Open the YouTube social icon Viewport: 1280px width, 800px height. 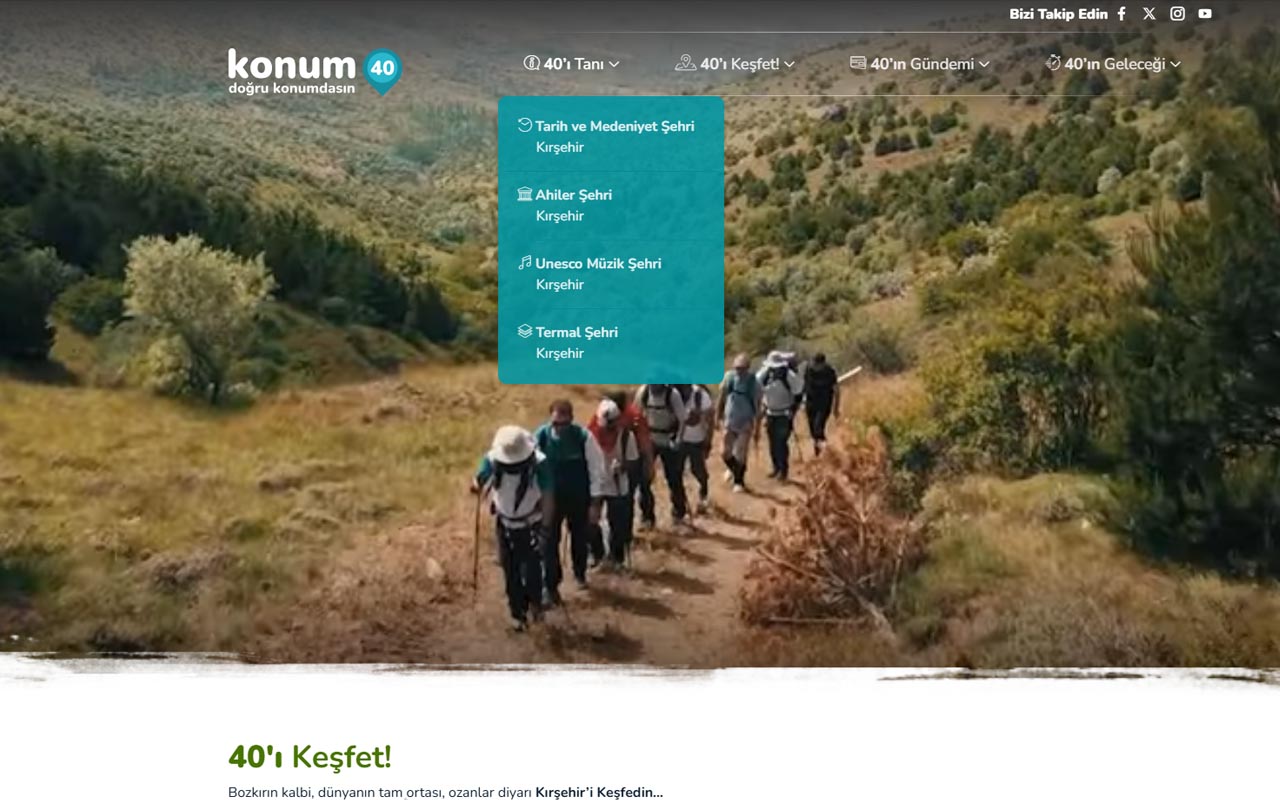[x=1205, y=14]
